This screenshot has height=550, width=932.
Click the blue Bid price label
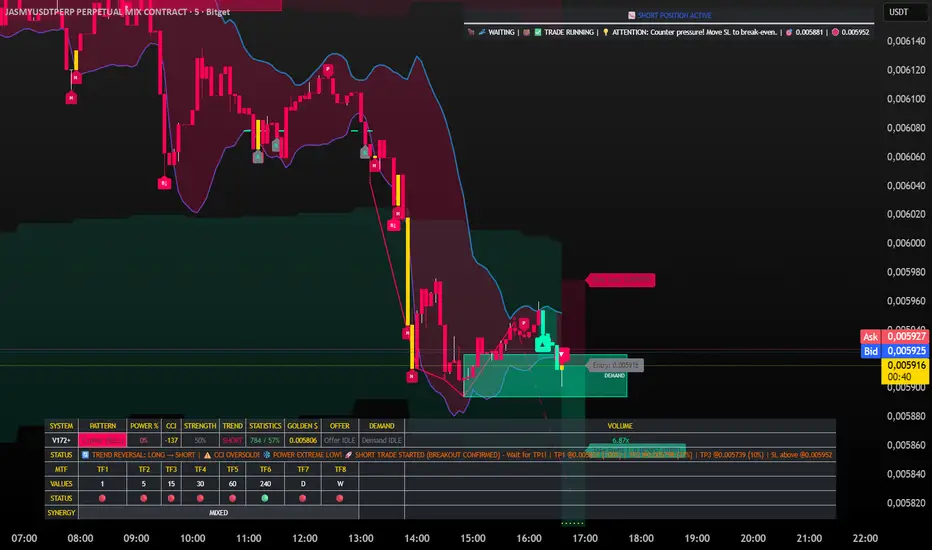pyautogui.click(x=895, y=351)
